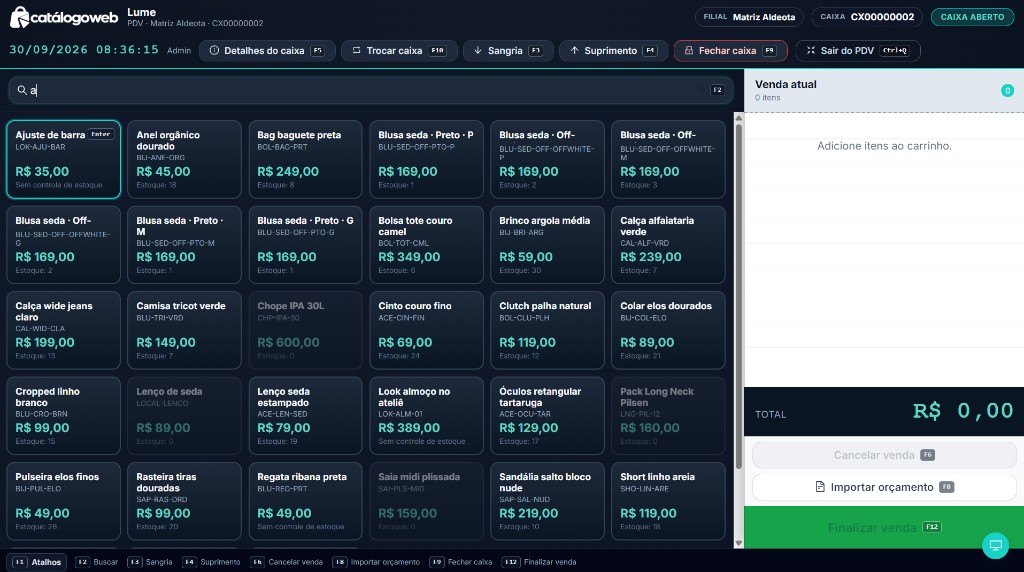Select Blusa seda Preto P card
The image size is (1024, 572).
426,159
